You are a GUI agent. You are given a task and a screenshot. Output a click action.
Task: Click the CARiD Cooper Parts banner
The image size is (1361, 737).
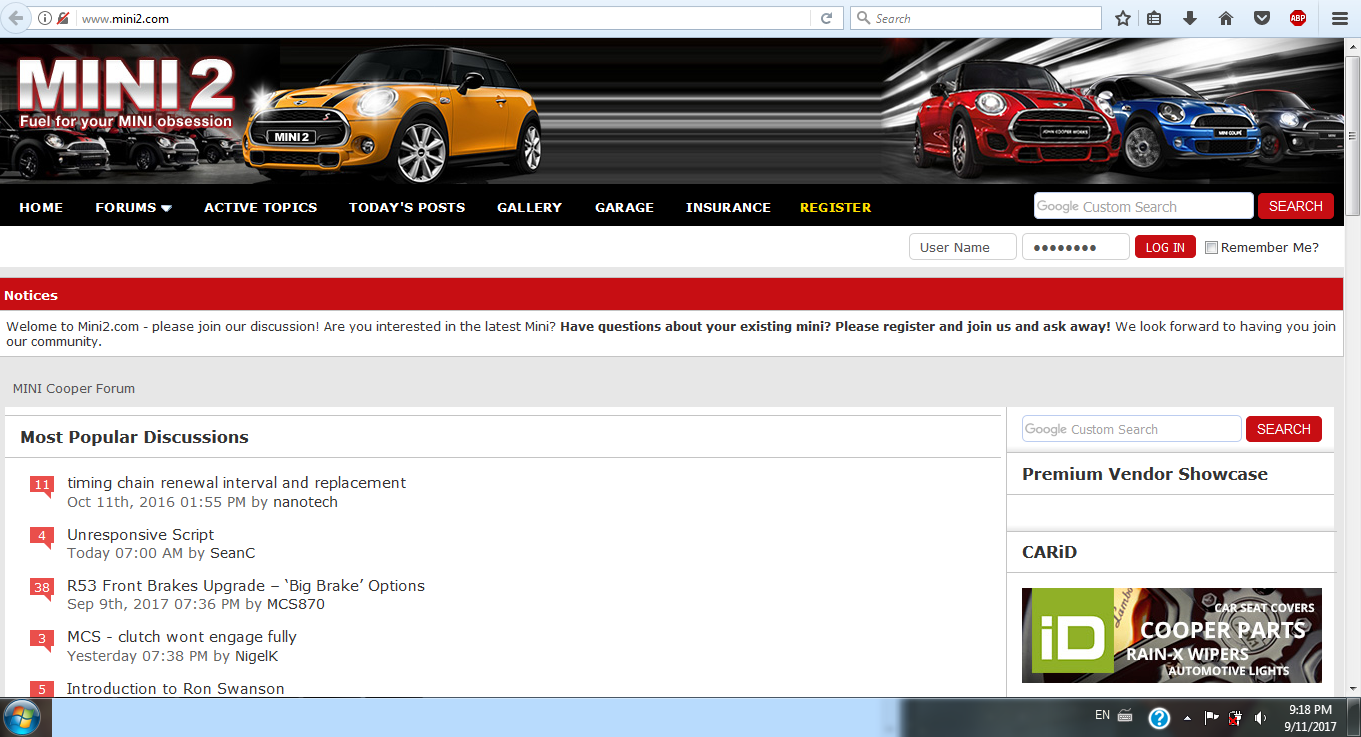click(1171, 635)
